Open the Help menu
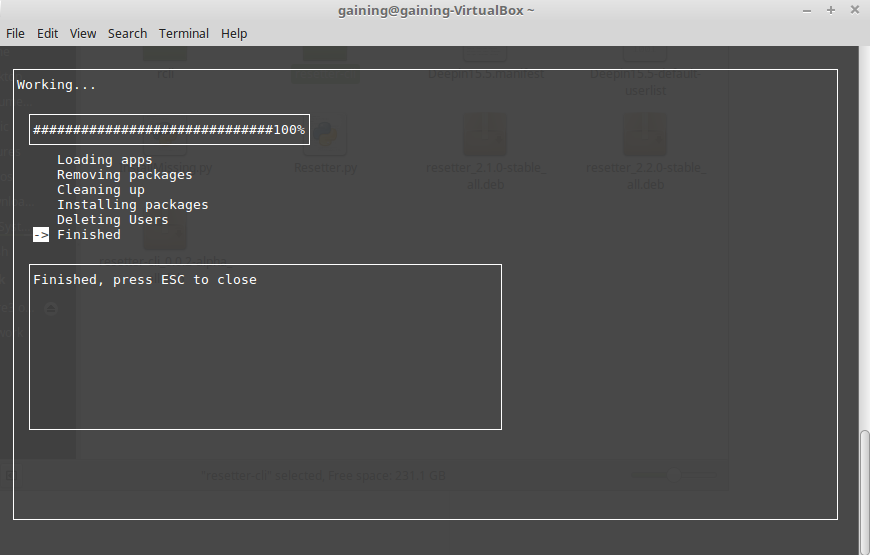The image size is (870, 555). click(x=234, y=33)
